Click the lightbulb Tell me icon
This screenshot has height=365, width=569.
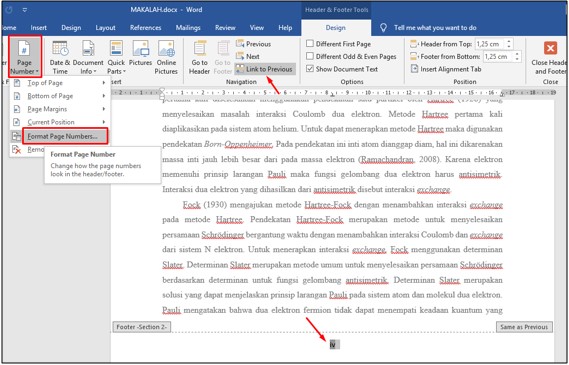[x=383, y=28]
